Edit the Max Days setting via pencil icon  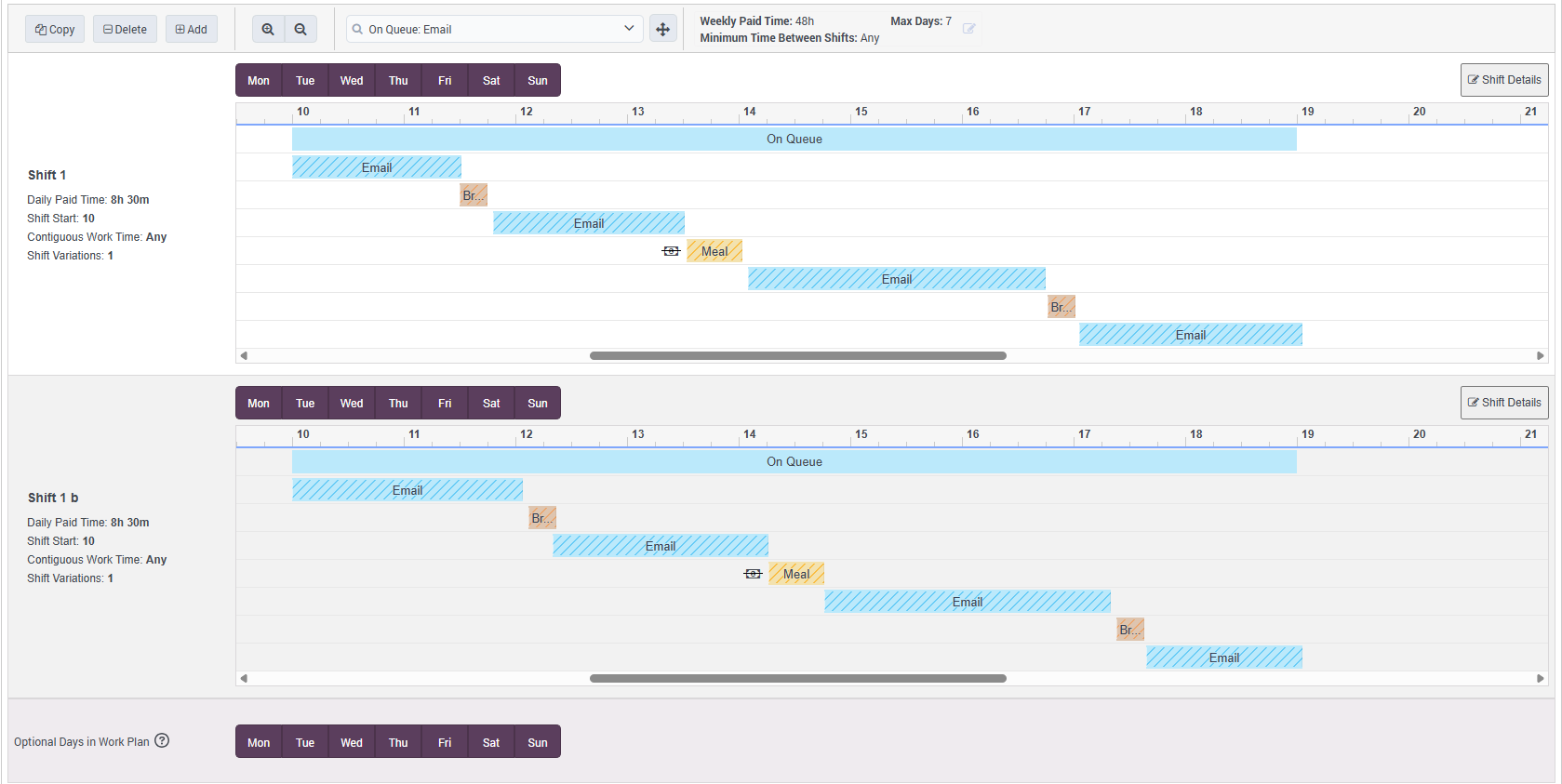[968, 29]
